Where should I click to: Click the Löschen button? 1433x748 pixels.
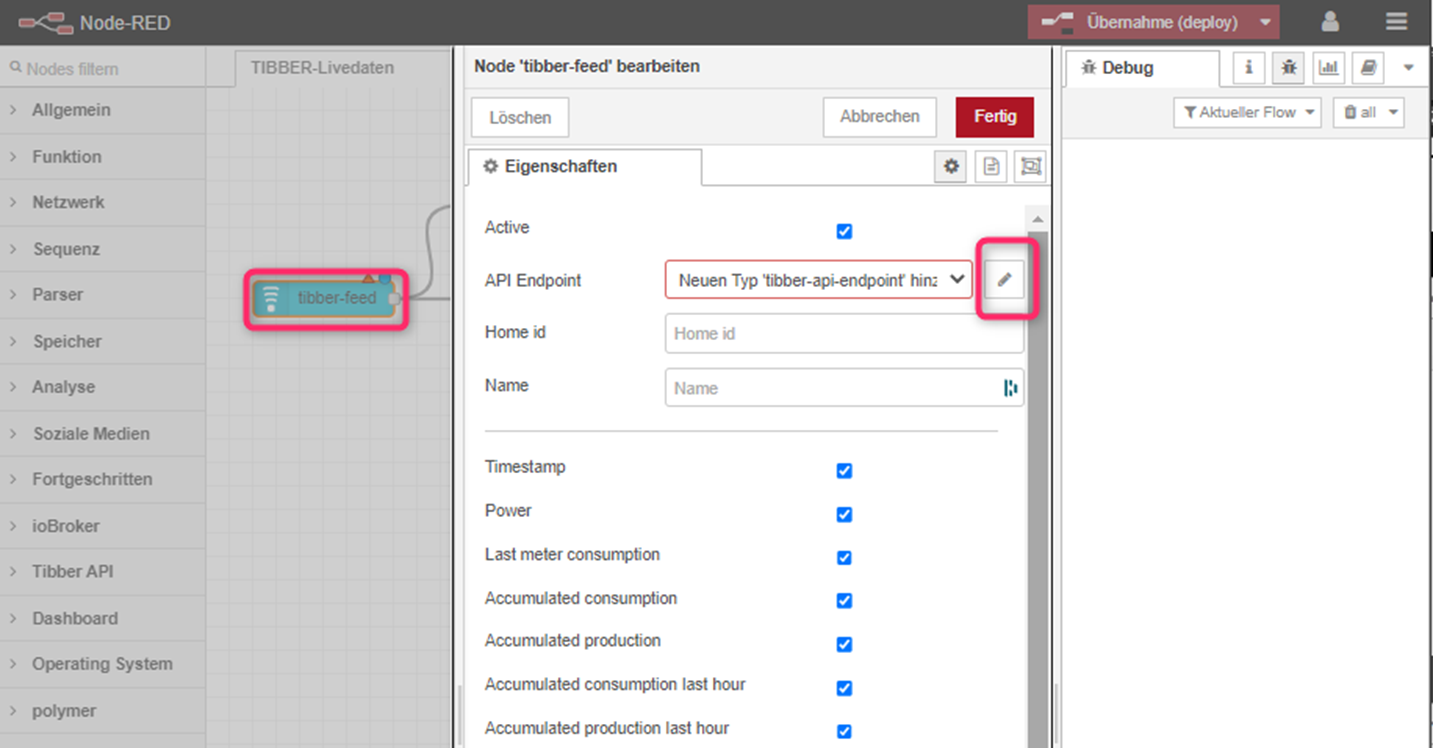[520, 117]
